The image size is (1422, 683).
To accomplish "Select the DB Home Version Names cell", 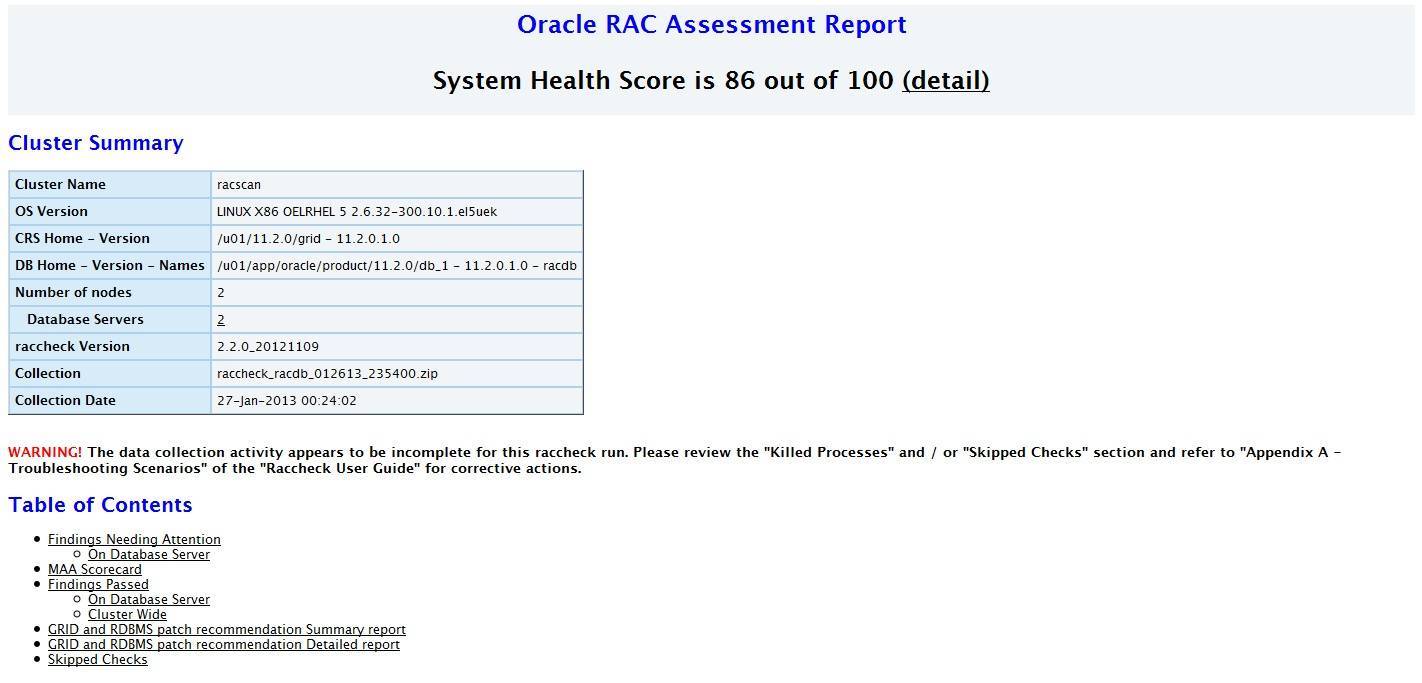I will [397, 265].
